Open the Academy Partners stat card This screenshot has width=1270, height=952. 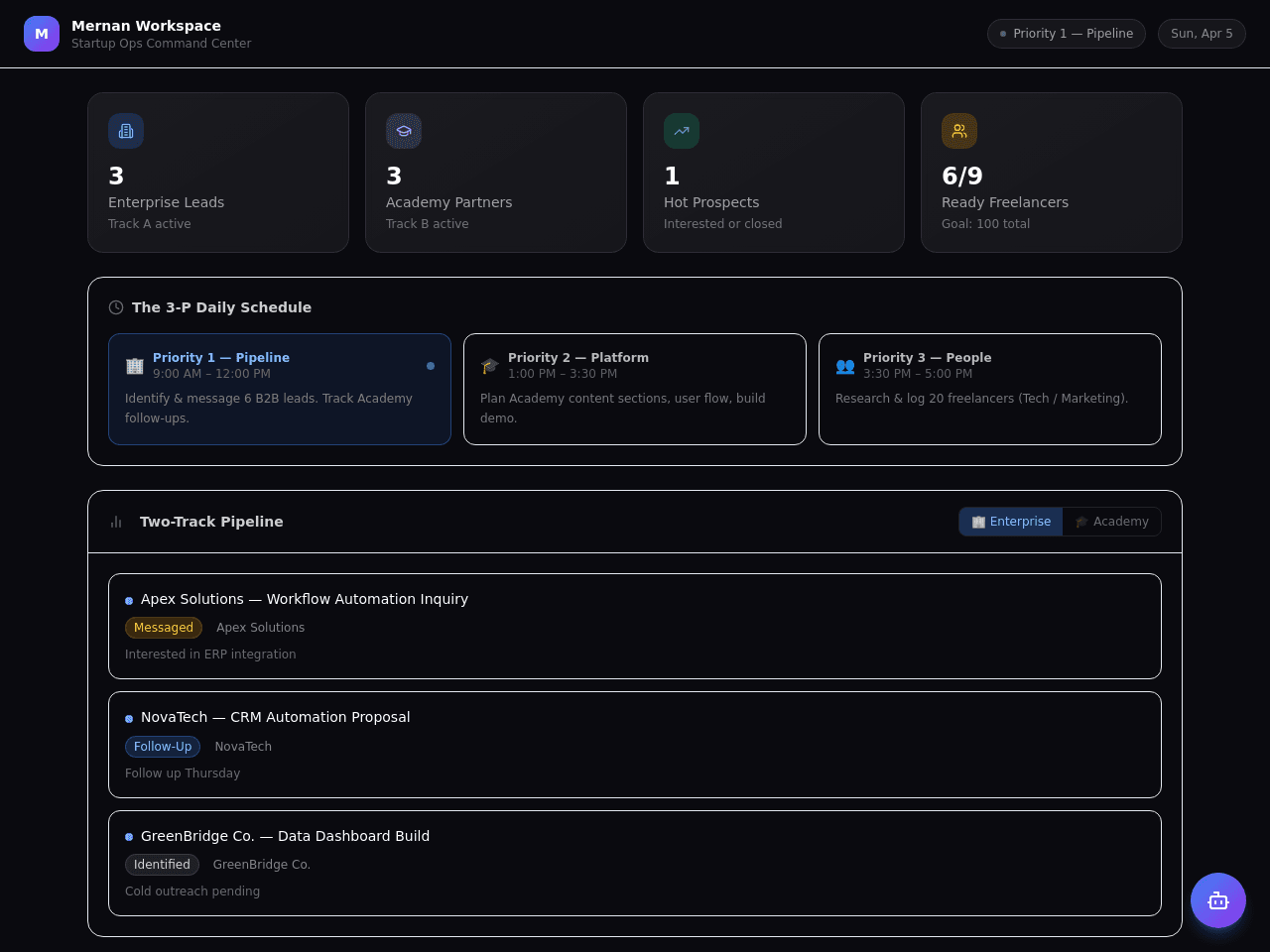pyautogui.click(x=496, y=173)
